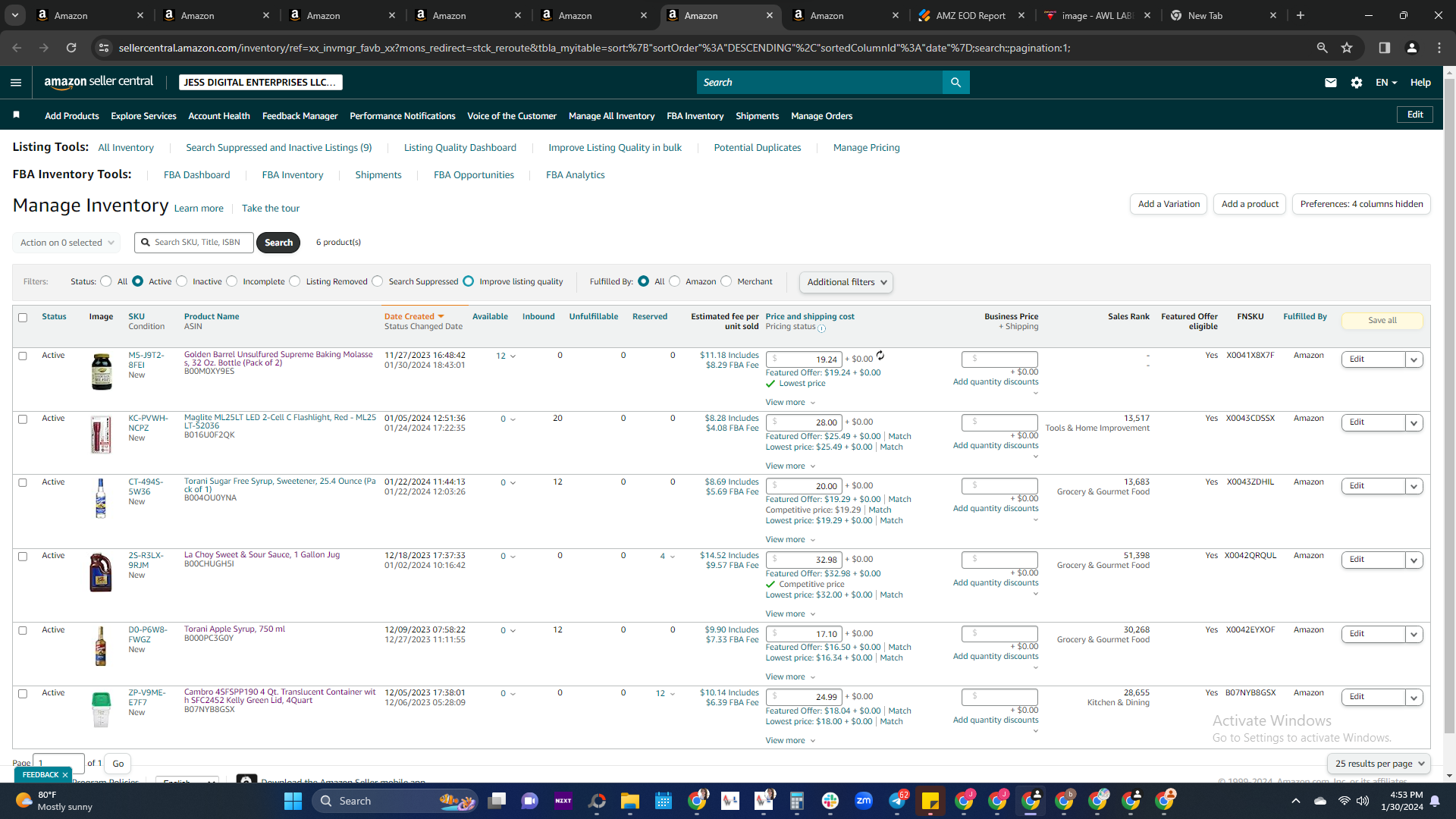Viewport: 1456px width, 819px height.
Task: Open Edit dropdown arrow for La Choy row
Action: click(1414, 560)
